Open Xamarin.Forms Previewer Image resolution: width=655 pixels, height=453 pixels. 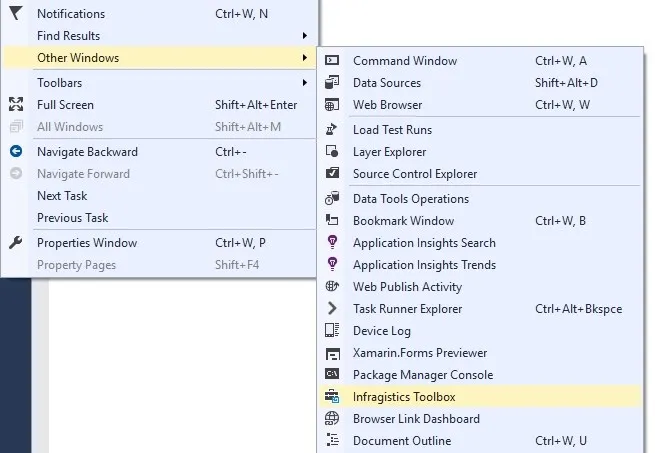(420, 353)
